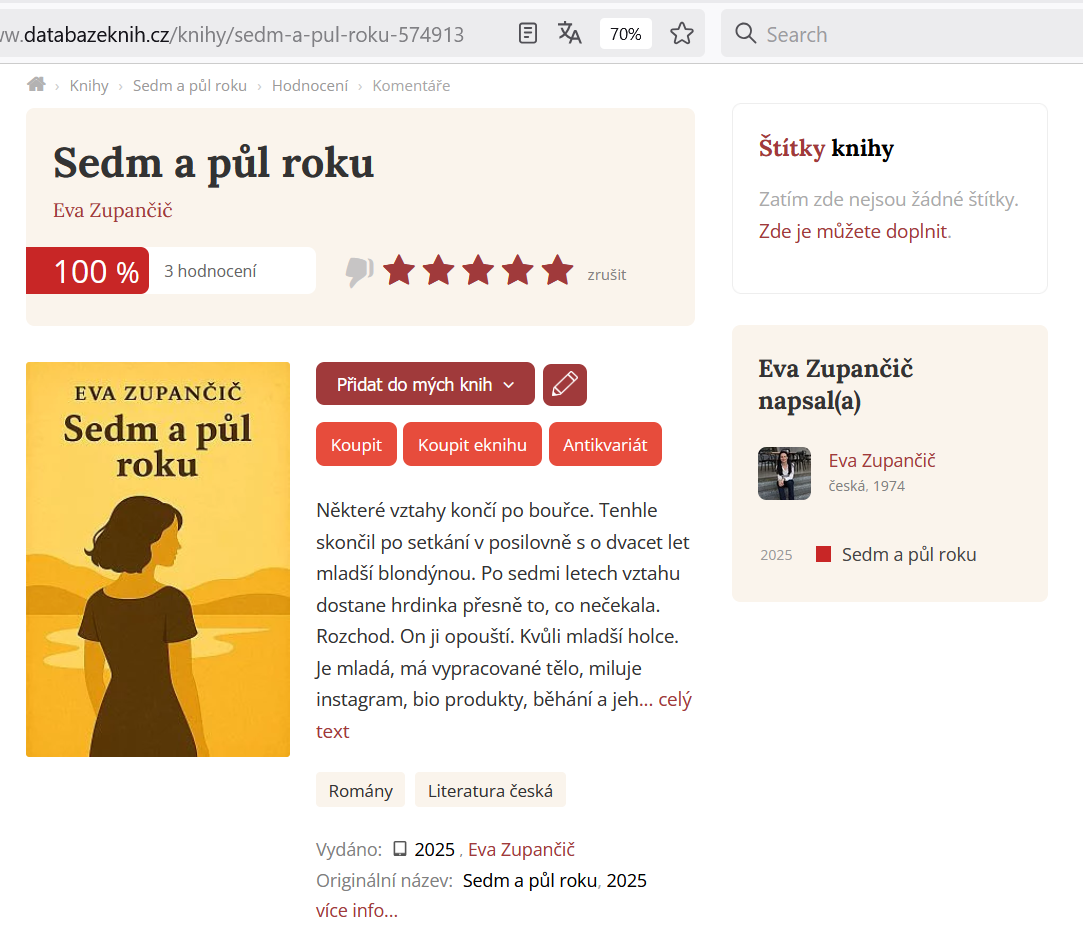Go to Hodnocení breadcrumb
Viewport: 1083px width, 937px height.
tap(310, 86)
